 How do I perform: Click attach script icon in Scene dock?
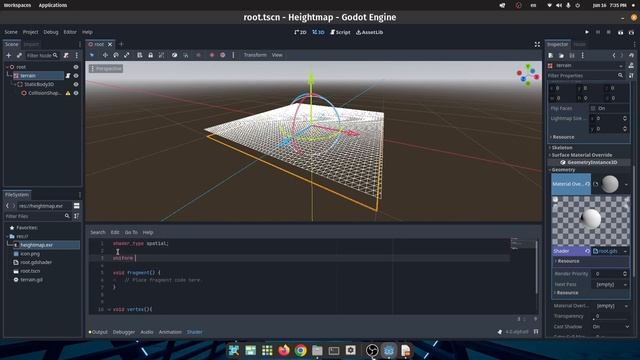(67, 55)
